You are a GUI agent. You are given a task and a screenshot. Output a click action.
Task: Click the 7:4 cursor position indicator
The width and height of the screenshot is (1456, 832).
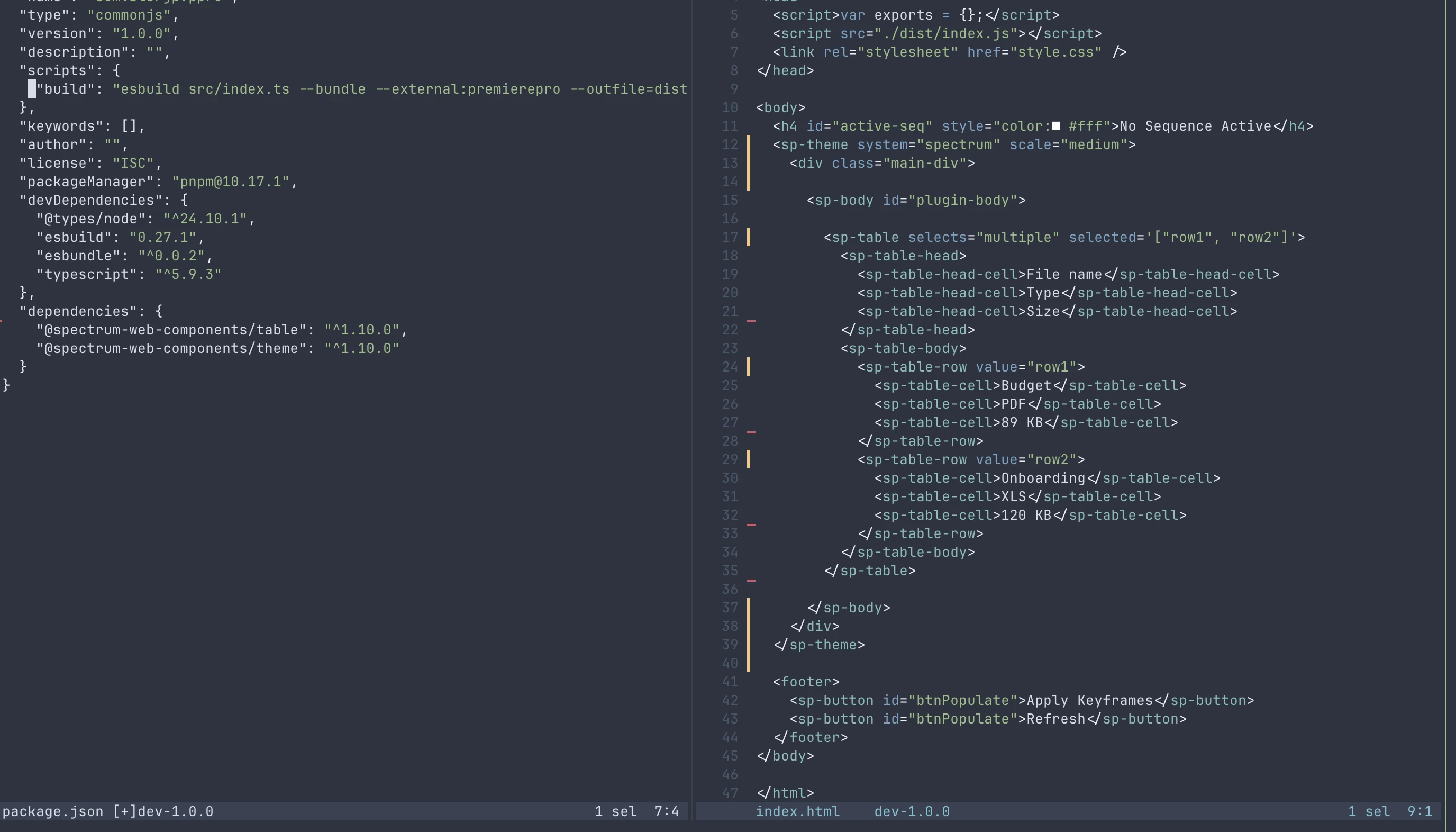click(666, 811)
